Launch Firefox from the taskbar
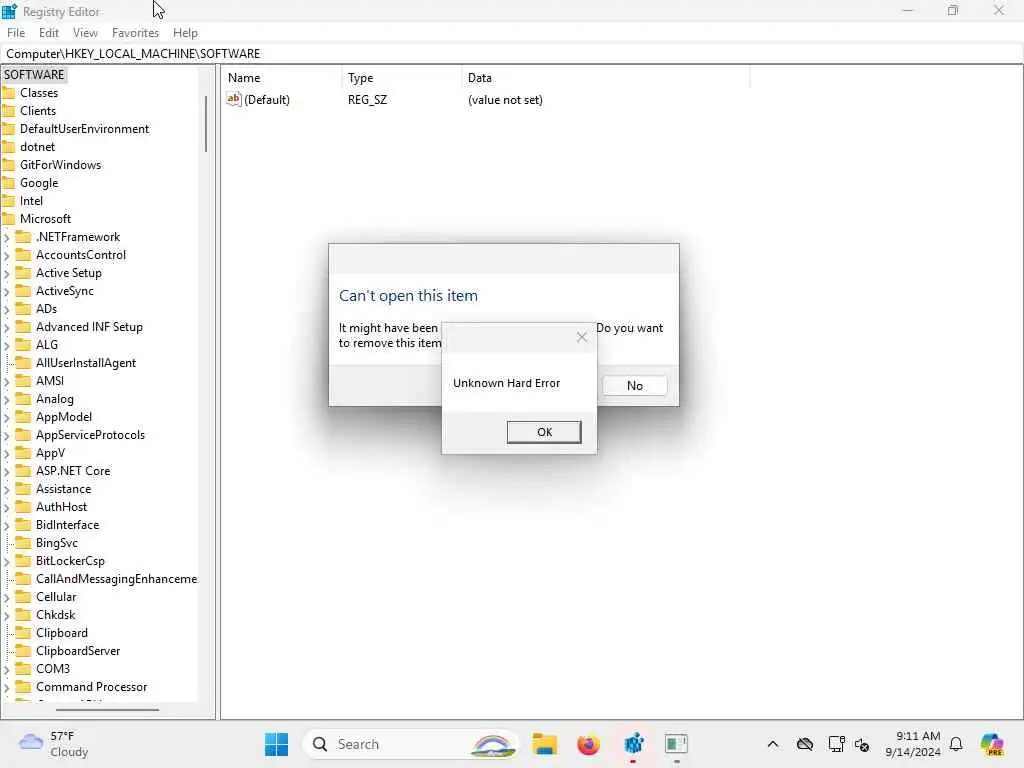Screen dimensions: 1024x768 pyautogui.click(x=588, y=744)
